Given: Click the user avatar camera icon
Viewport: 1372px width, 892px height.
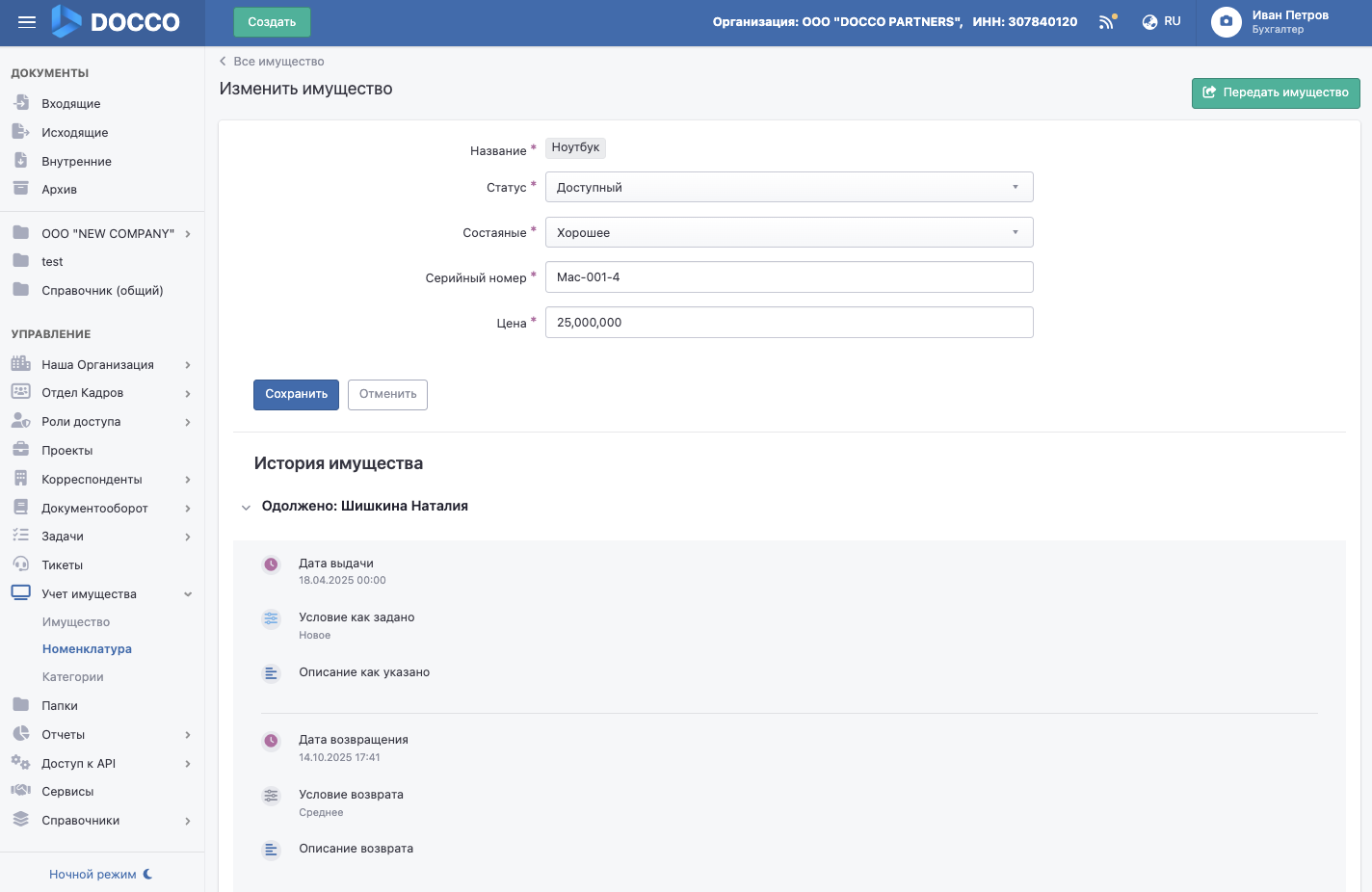Looking at the screenshot, I should coord(1226,22).
